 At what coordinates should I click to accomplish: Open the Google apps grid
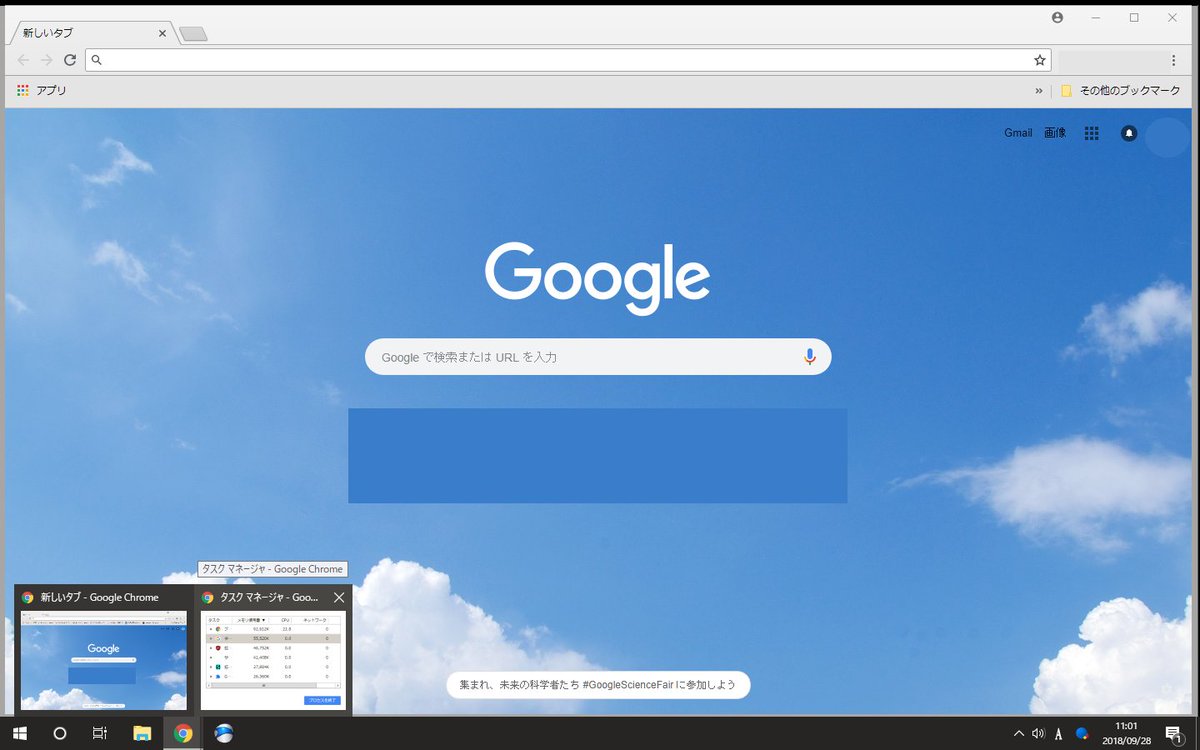tap(1092, 133)
